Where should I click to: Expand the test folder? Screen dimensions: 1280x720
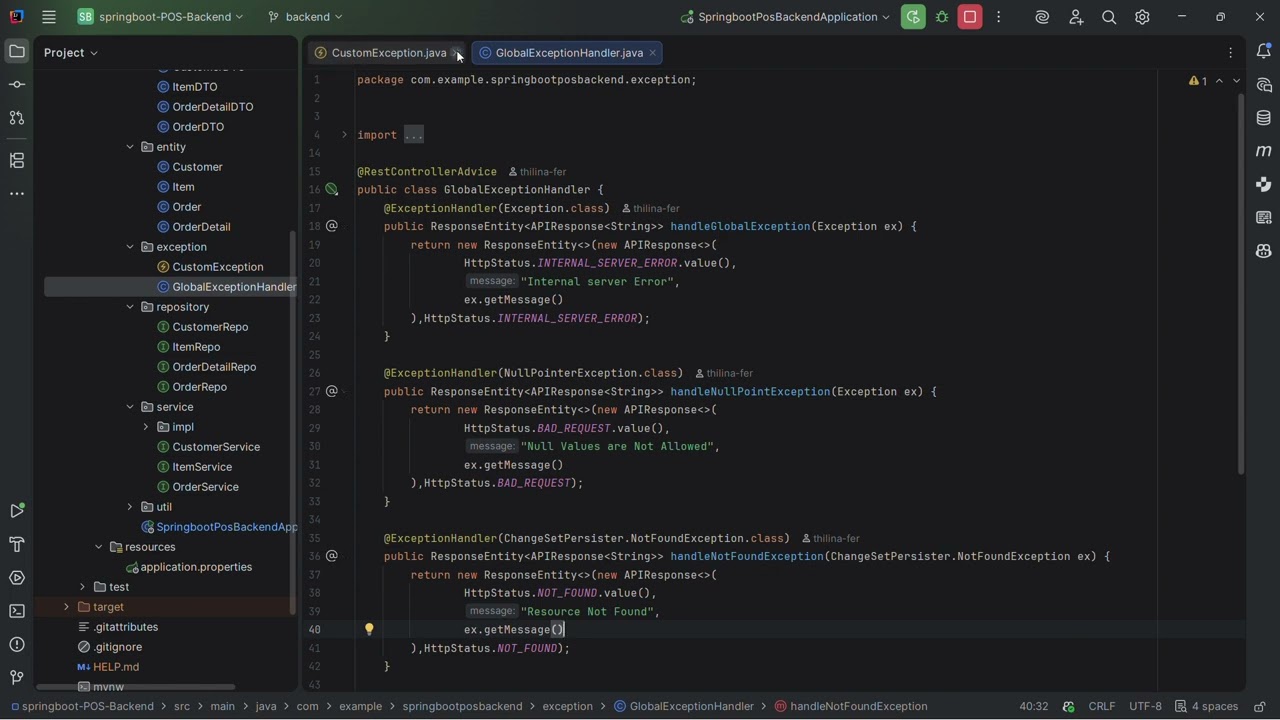point(82,587)
